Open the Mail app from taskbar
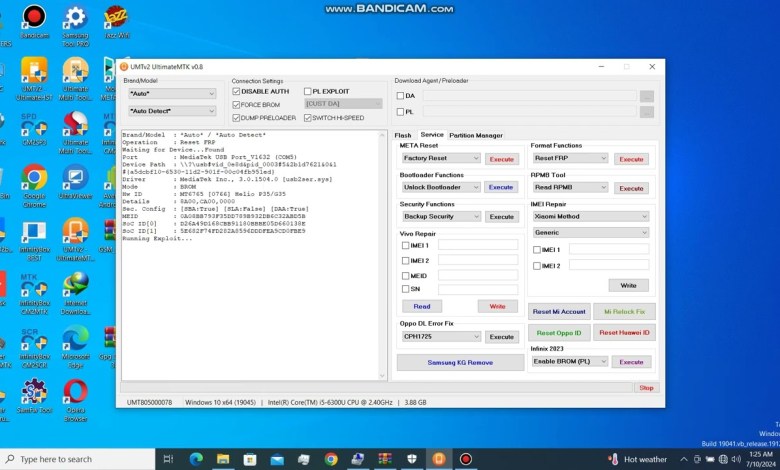 pos(277,459)
